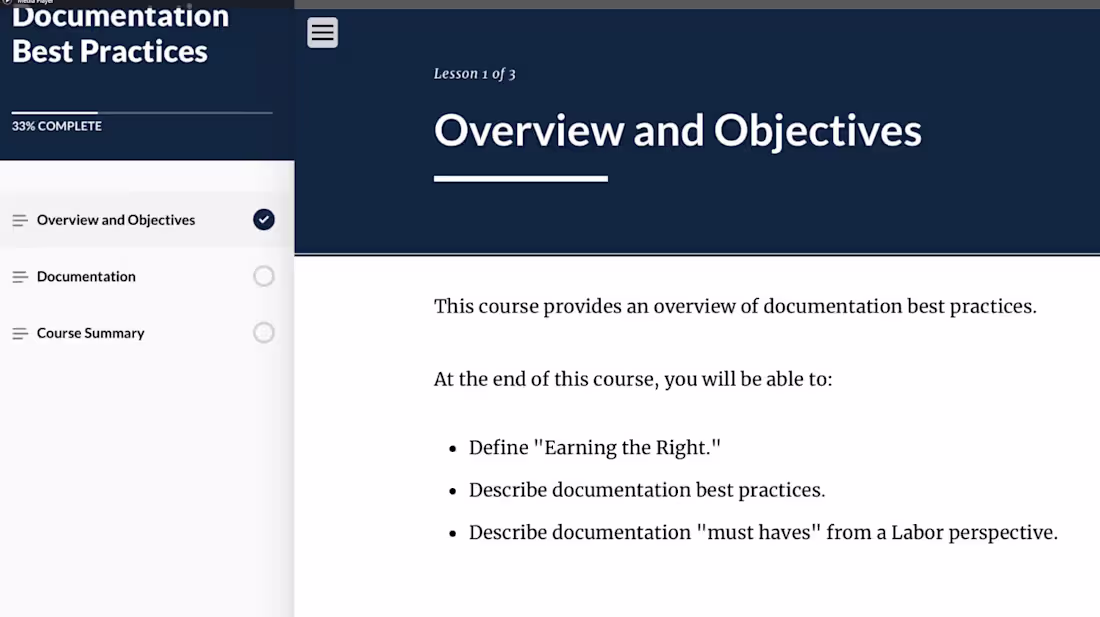Viewport: 1100px width, 617px height.
Task: Toggle completion status for Overview and Objectives
Action: click(x=263, y=219)
